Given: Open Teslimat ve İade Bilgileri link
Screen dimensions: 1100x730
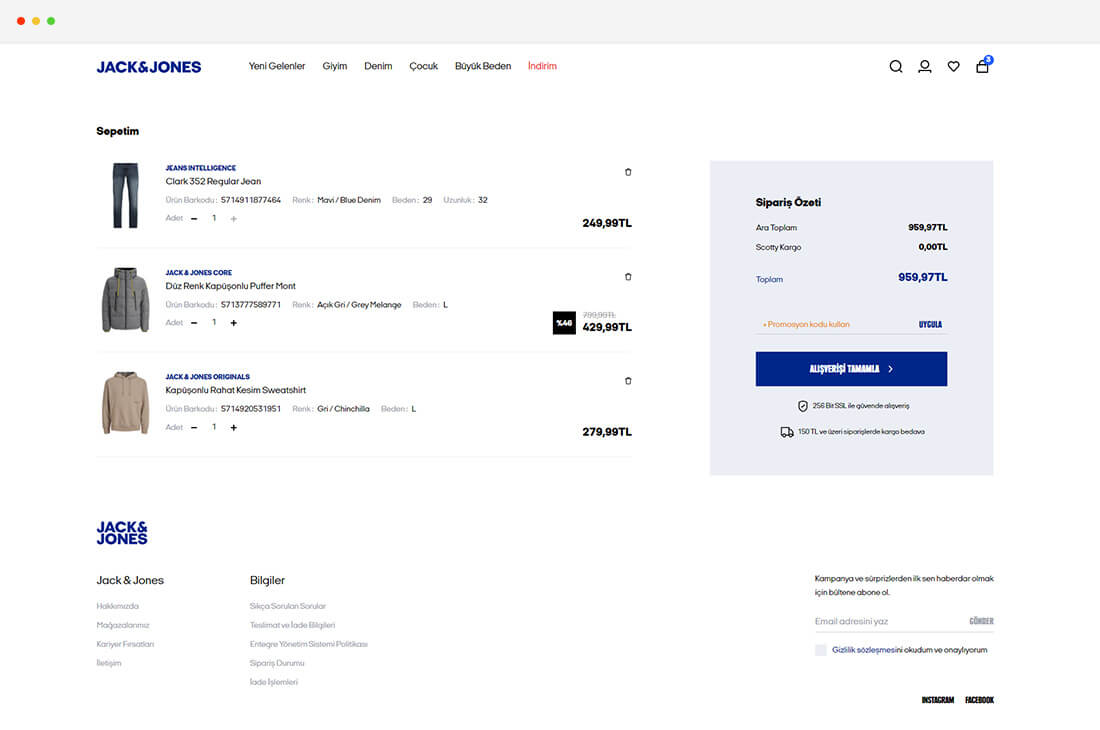Looking at the screenshot, I should click(293, 625).
